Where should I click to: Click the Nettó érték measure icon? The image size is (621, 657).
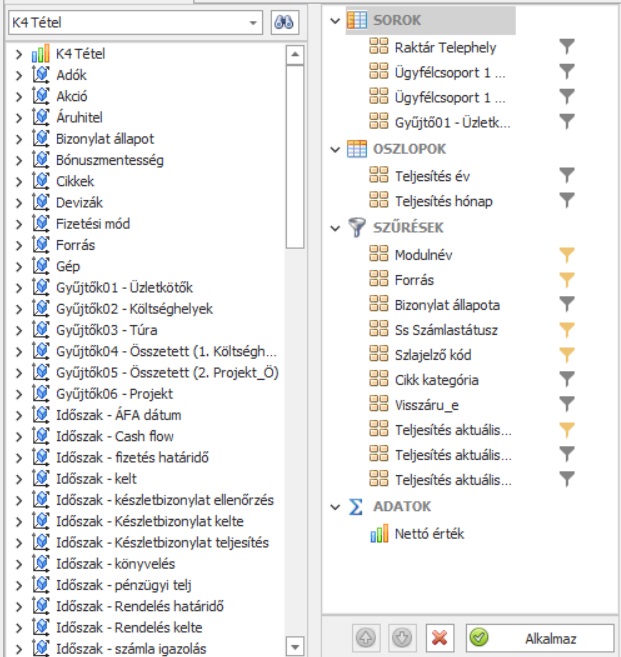379,534
